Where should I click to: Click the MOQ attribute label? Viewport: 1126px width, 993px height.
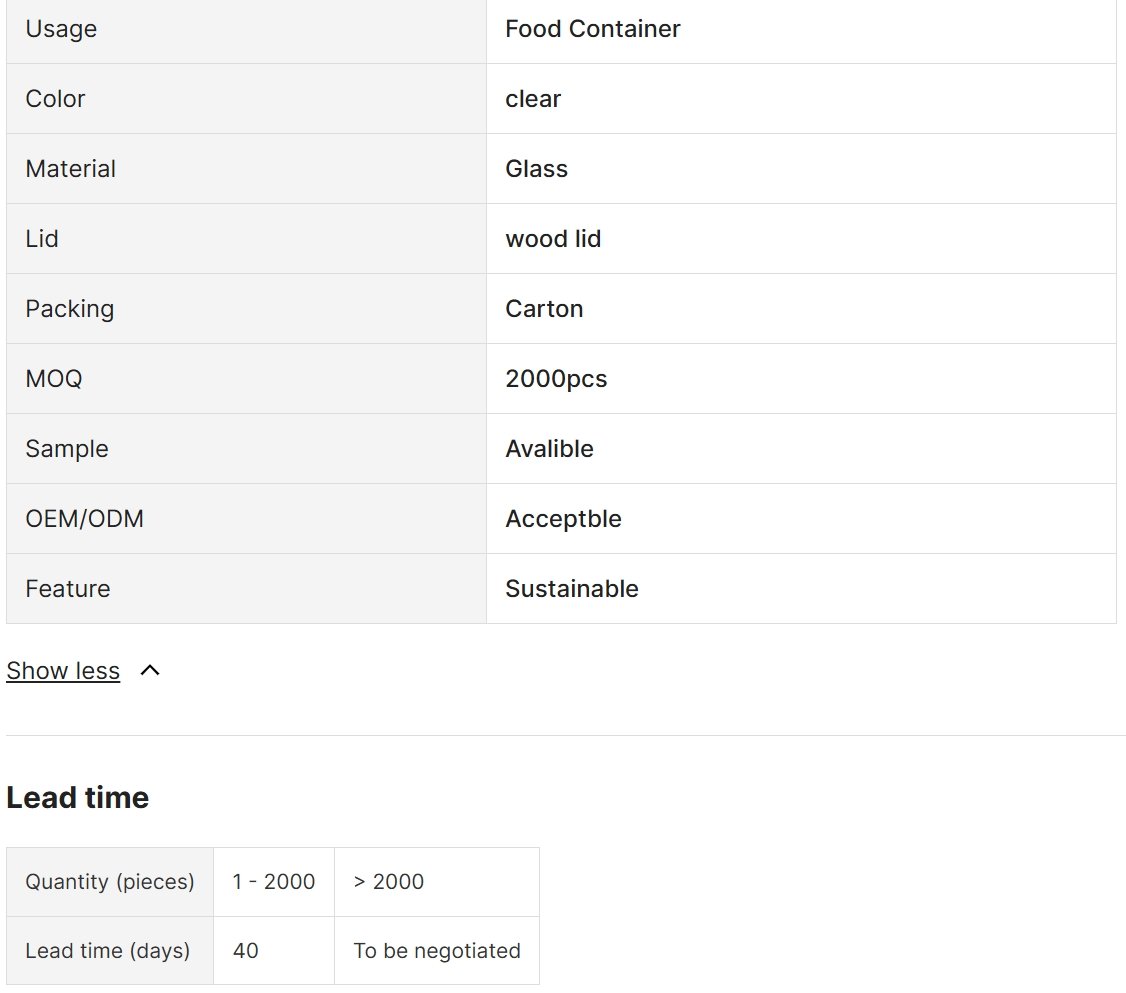[54, 378]
